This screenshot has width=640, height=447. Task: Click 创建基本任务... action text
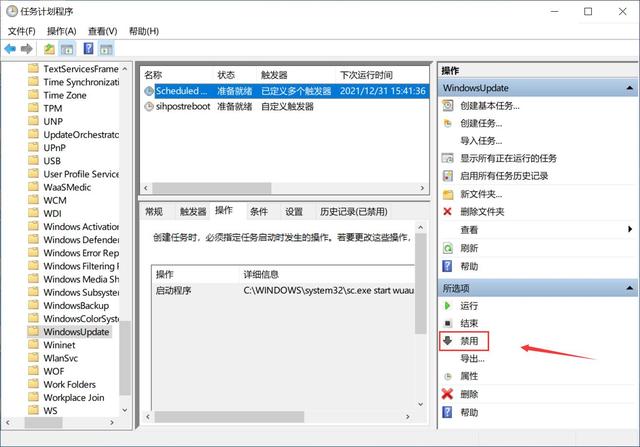(490, 106)
